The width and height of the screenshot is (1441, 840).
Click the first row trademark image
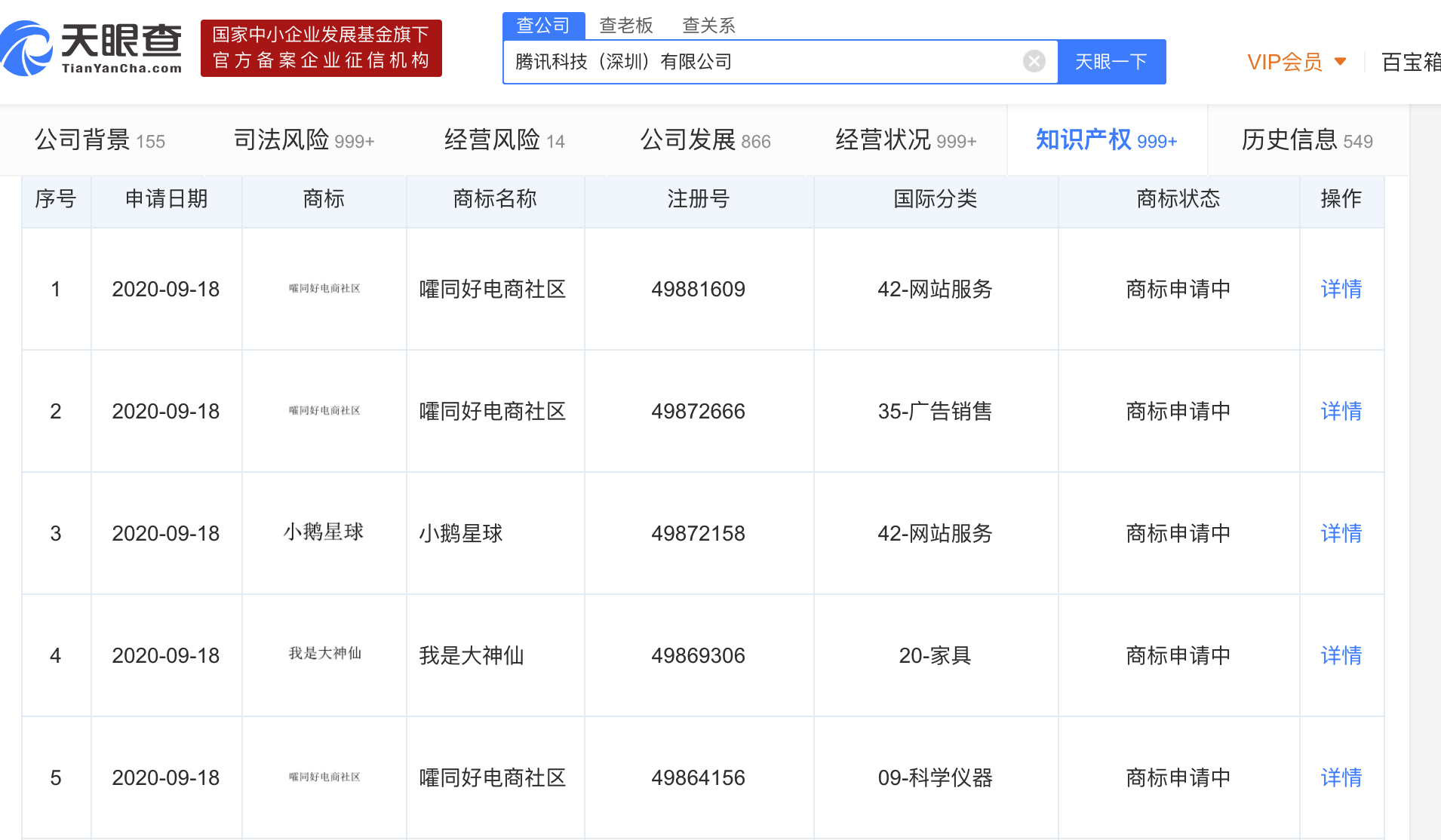(x=324, y=289)
